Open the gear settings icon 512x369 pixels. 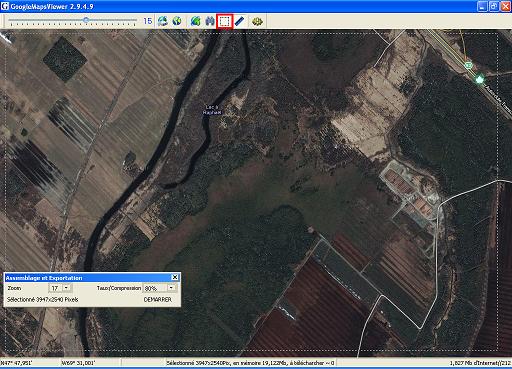tap(257, 21)
